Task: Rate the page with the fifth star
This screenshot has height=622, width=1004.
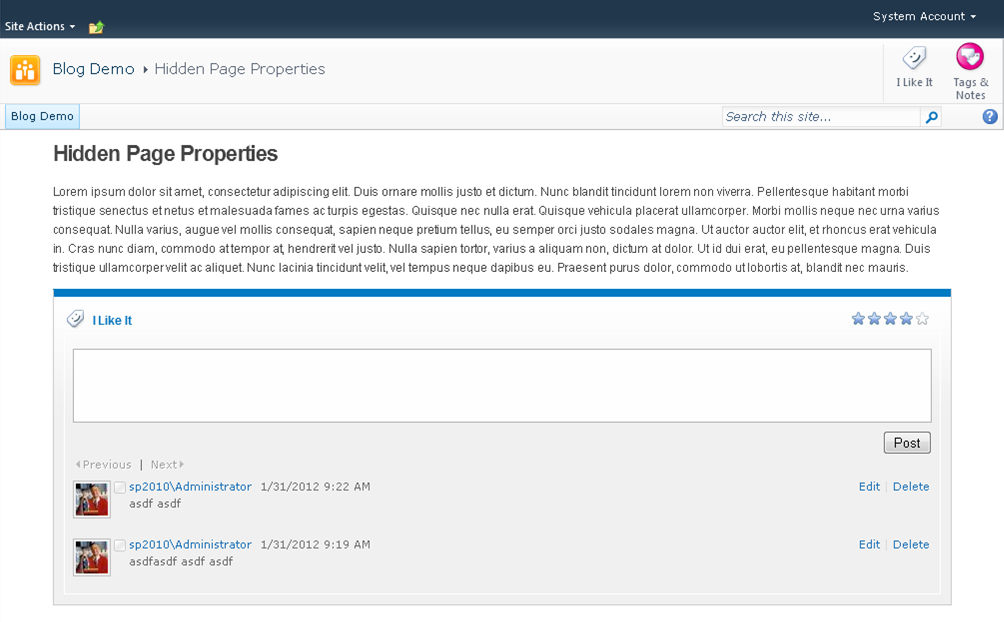Action: click(922, 318)
